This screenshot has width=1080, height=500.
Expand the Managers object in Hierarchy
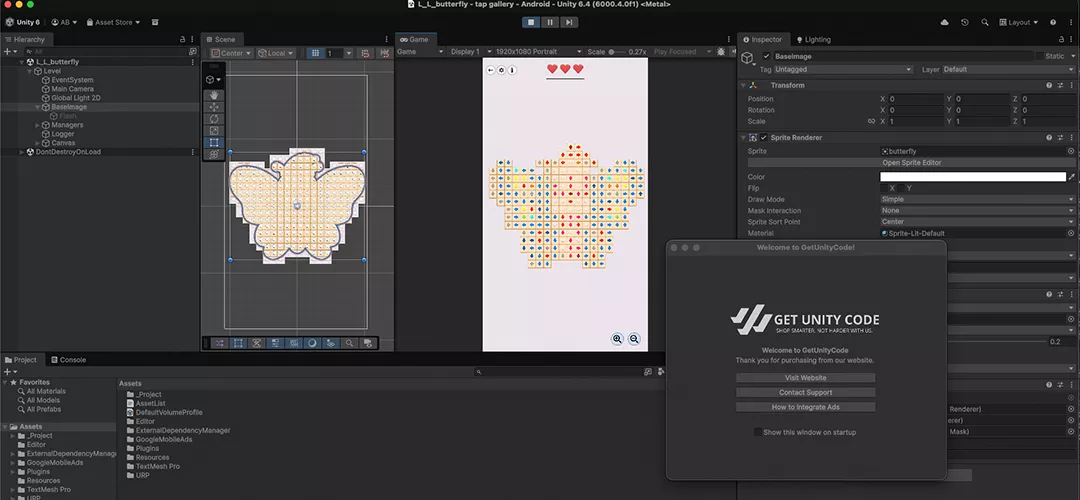[38, 125]
